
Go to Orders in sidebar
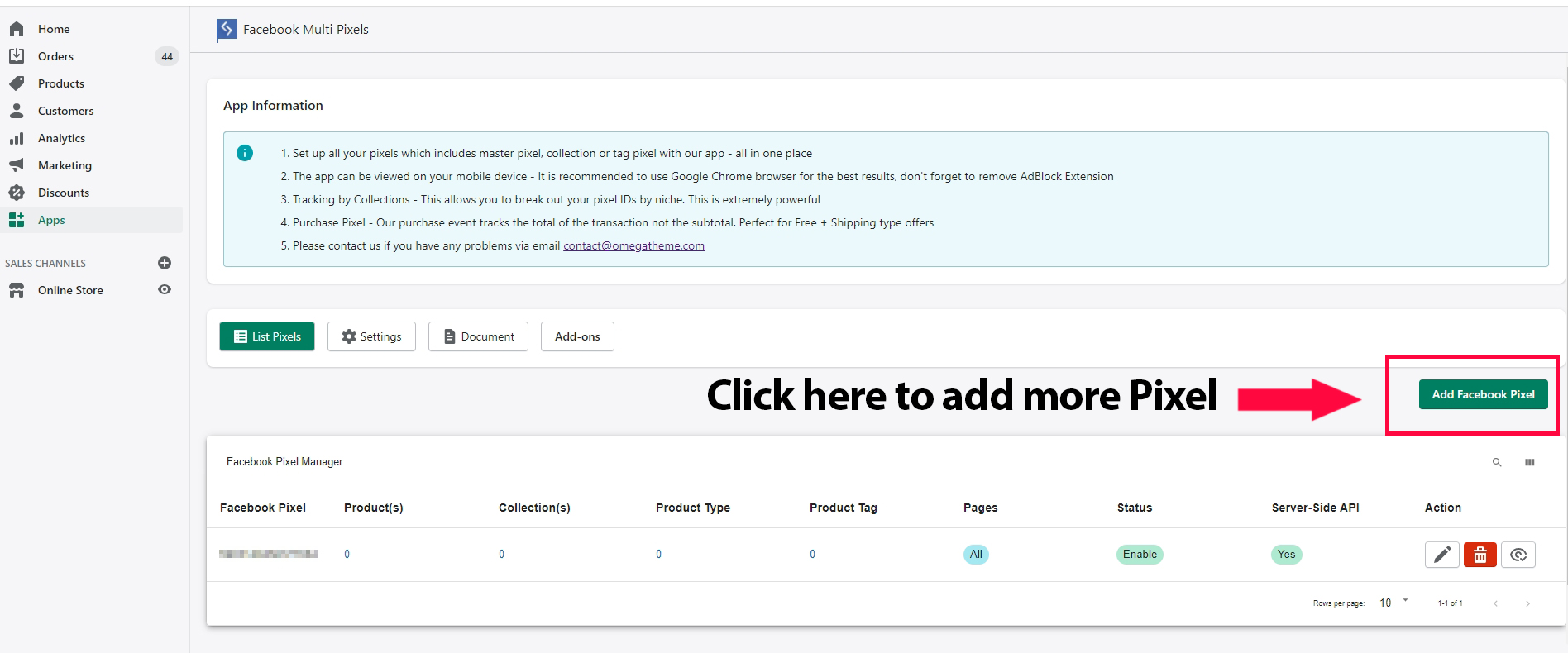coord(55,56)
